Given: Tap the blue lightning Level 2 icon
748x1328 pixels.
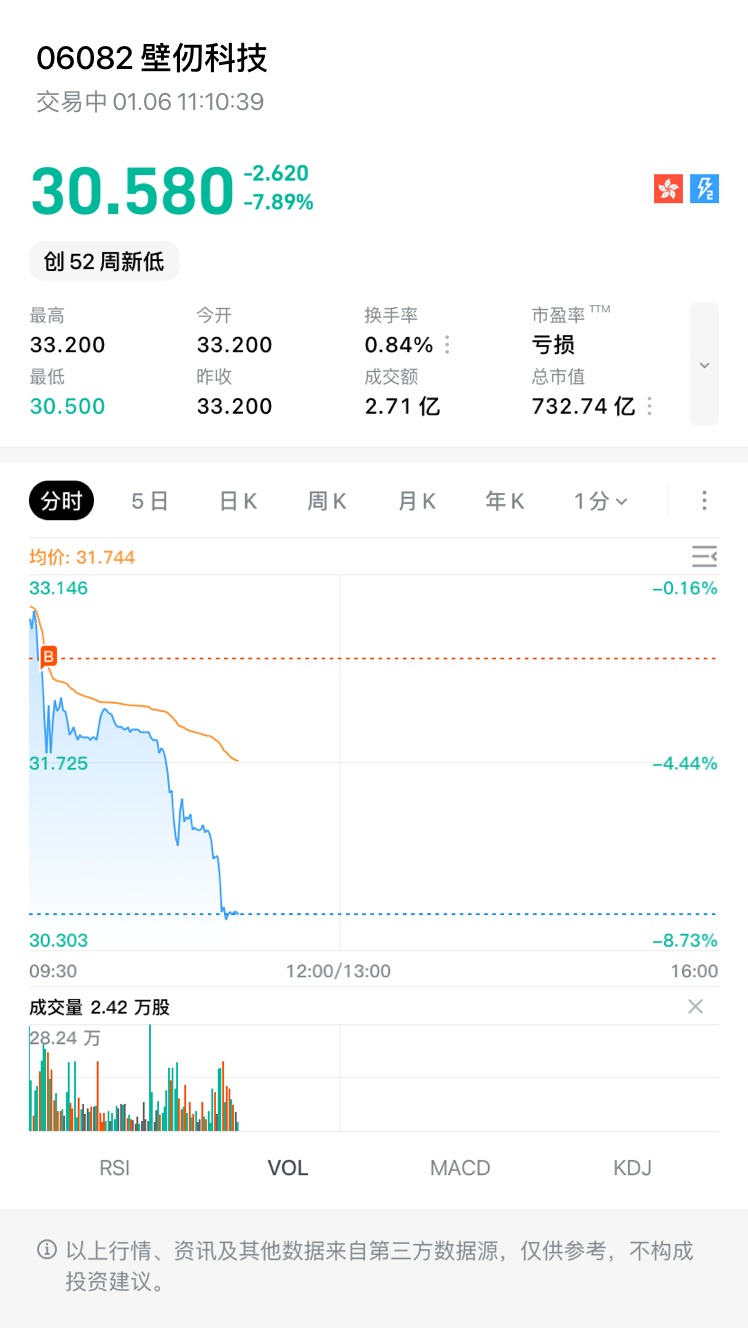Looking at the screenshot, I should (x=705, y=188).
